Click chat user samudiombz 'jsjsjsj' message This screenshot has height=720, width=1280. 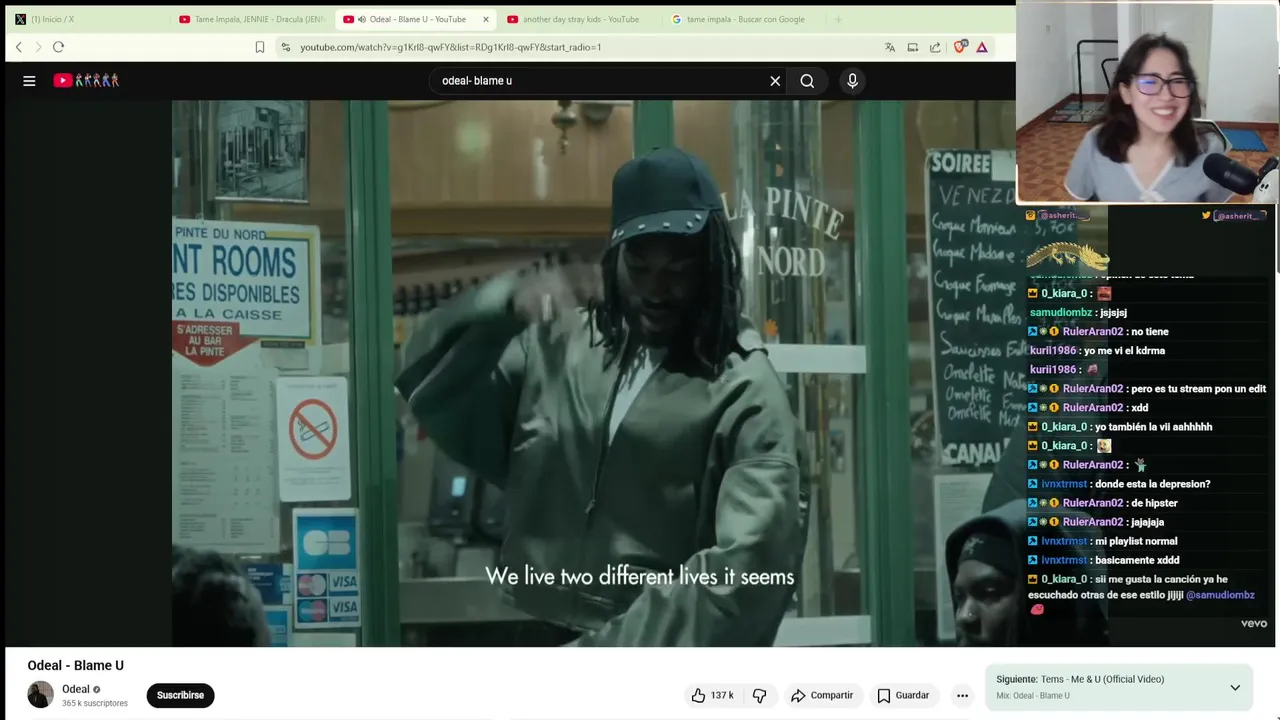pos(1078,313)
